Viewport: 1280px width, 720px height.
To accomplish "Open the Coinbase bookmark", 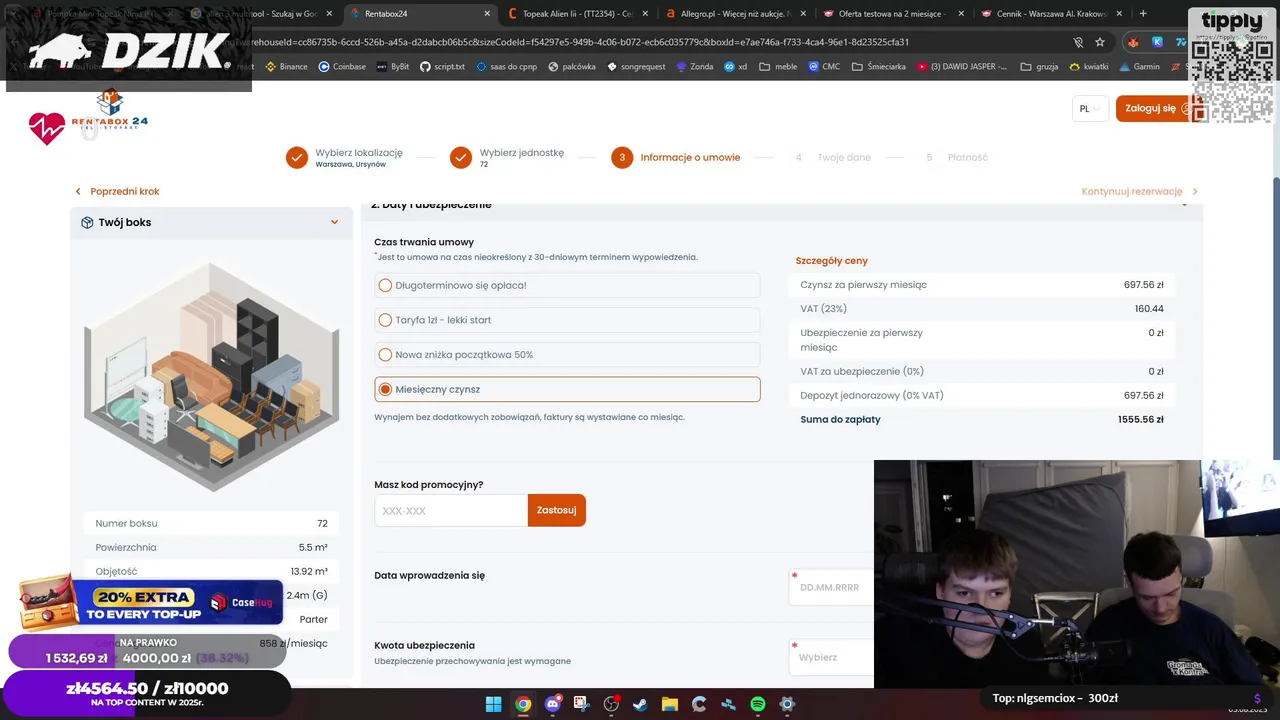I will pos(342,67).
